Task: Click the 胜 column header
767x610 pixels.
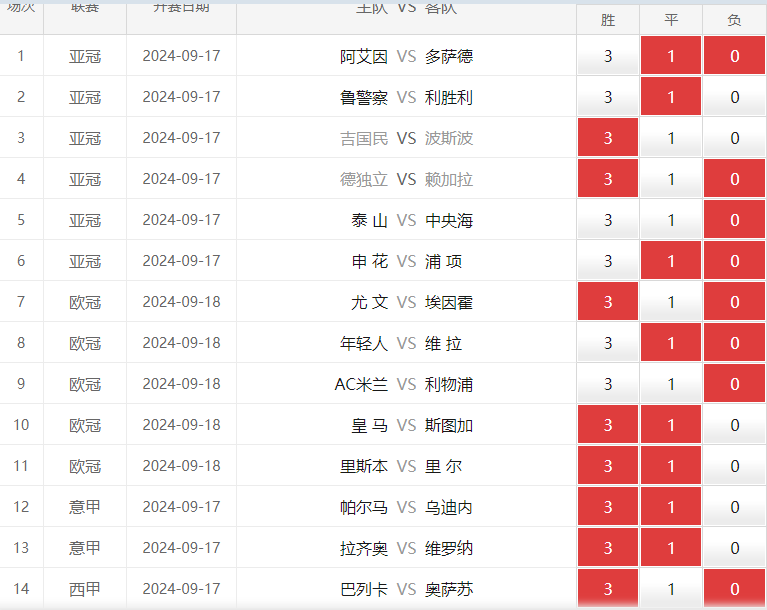Action: click(608, 20)
